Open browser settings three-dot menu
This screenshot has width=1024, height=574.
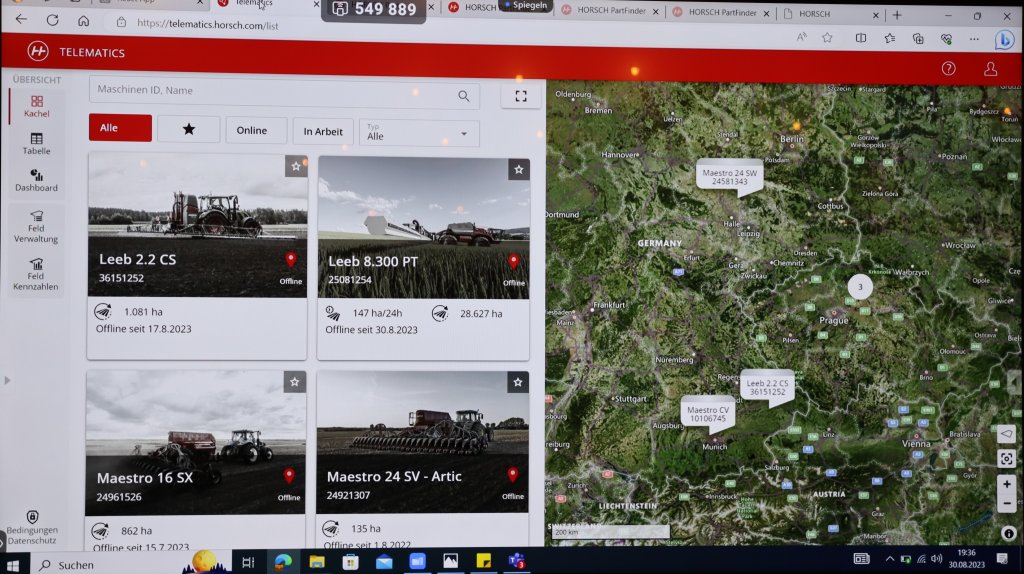[x=974, y=39]
